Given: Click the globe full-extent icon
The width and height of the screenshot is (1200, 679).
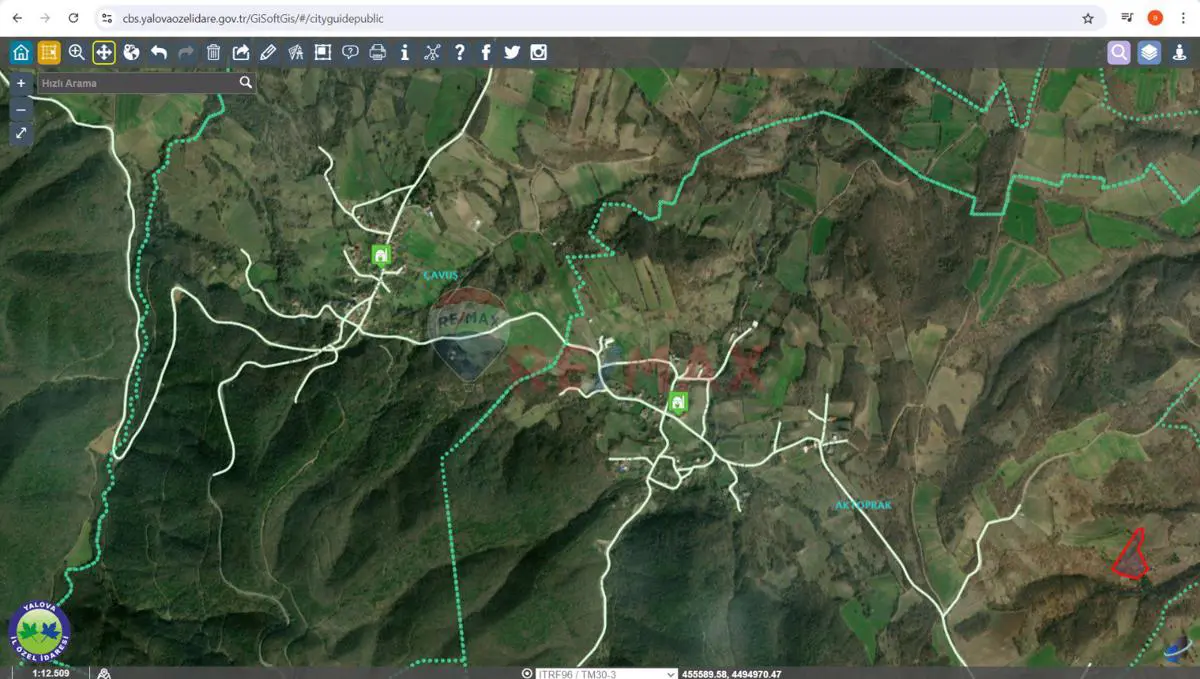Looking at the screenshot, I should pyautogui.click(x=131, y=53).
